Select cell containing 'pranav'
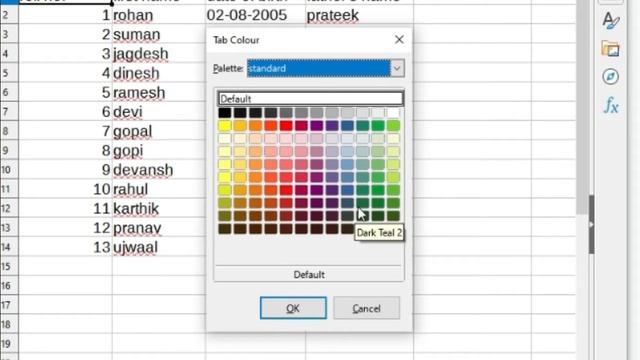 [x=159, y=227]
